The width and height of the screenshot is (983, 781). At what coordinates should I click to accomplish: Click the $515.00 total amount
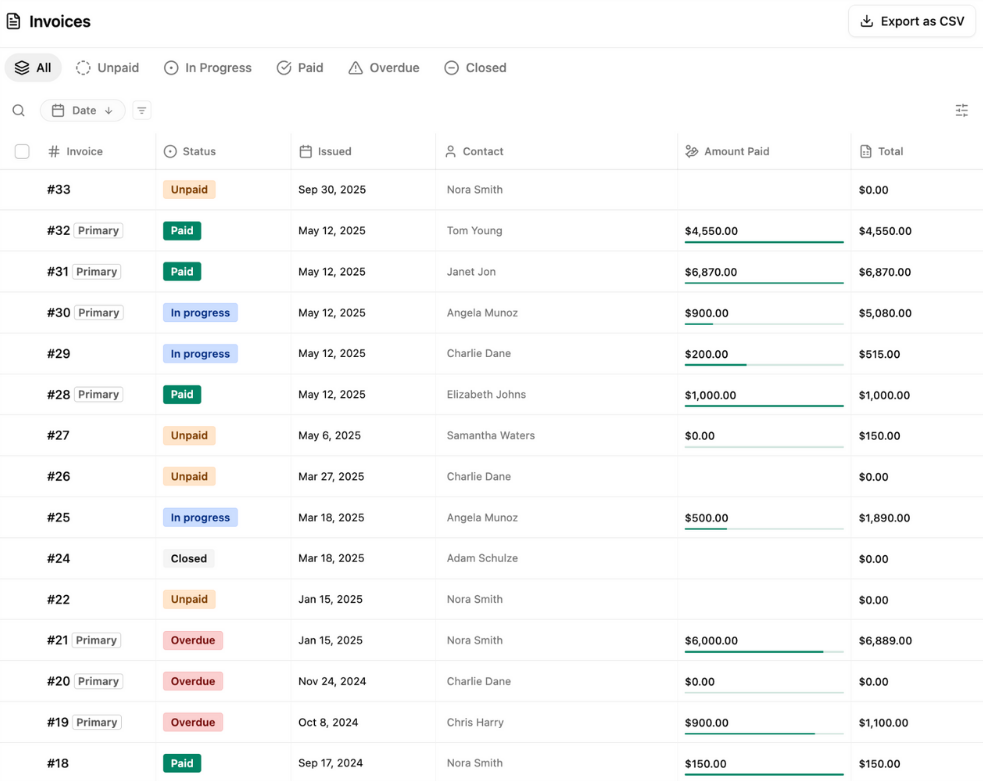tap(879, 354)
